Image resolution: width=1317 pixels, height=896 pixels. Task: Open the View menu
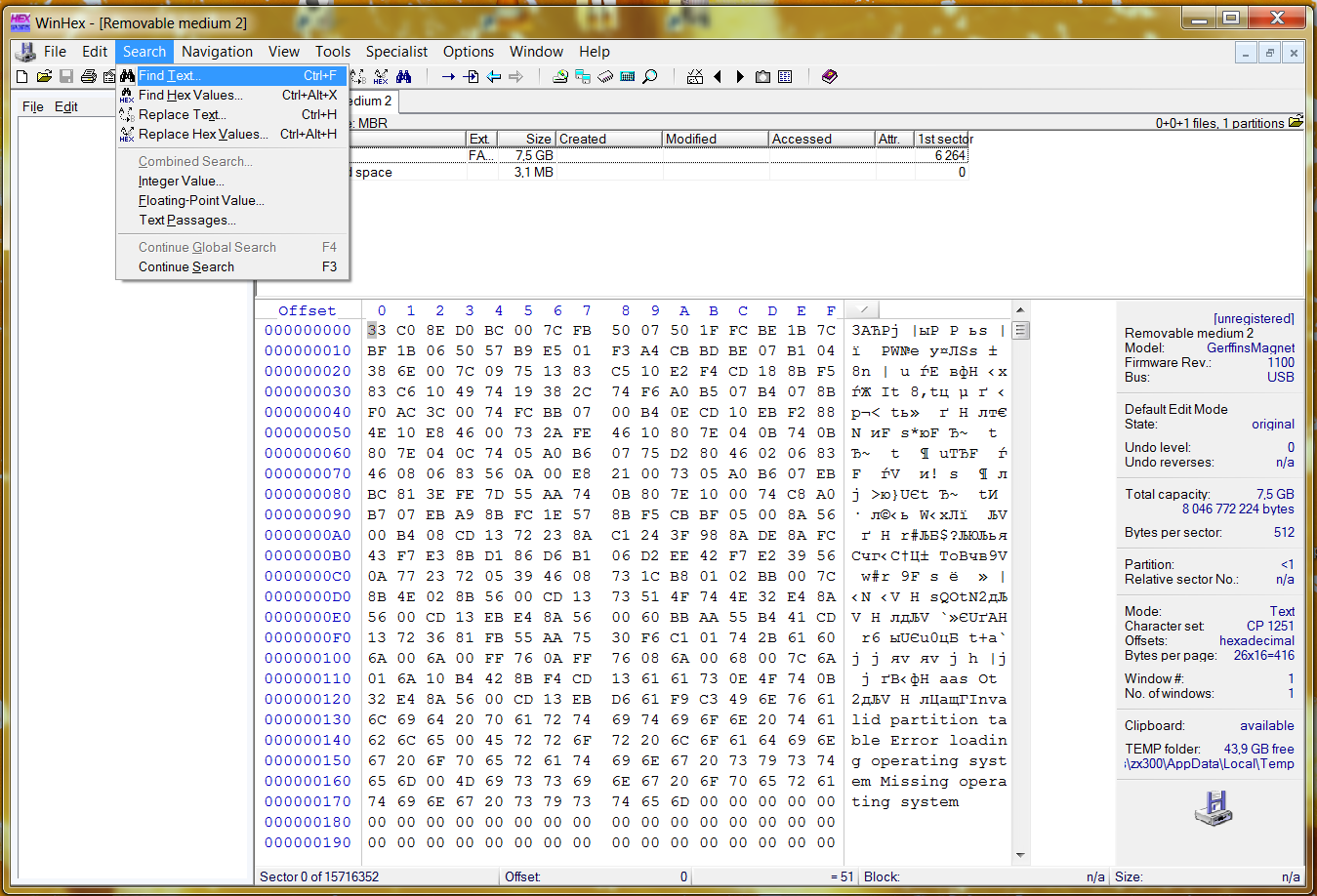[x=284, y=52]
